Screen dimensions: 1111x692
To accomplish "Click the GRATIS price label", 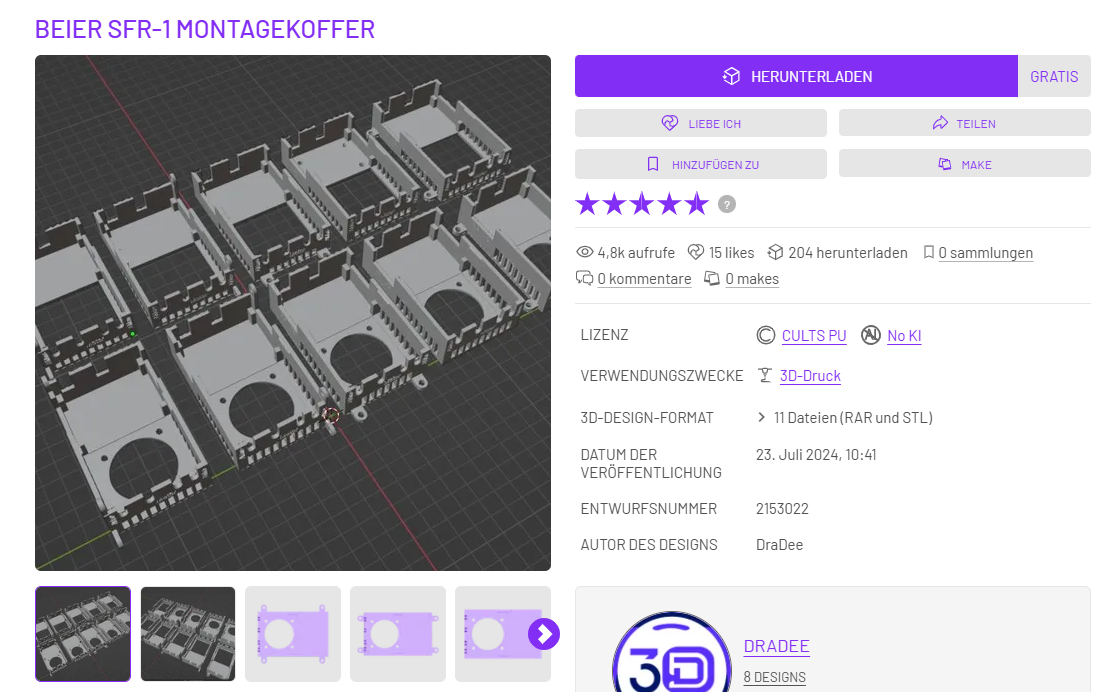I will pos(1054,76).
